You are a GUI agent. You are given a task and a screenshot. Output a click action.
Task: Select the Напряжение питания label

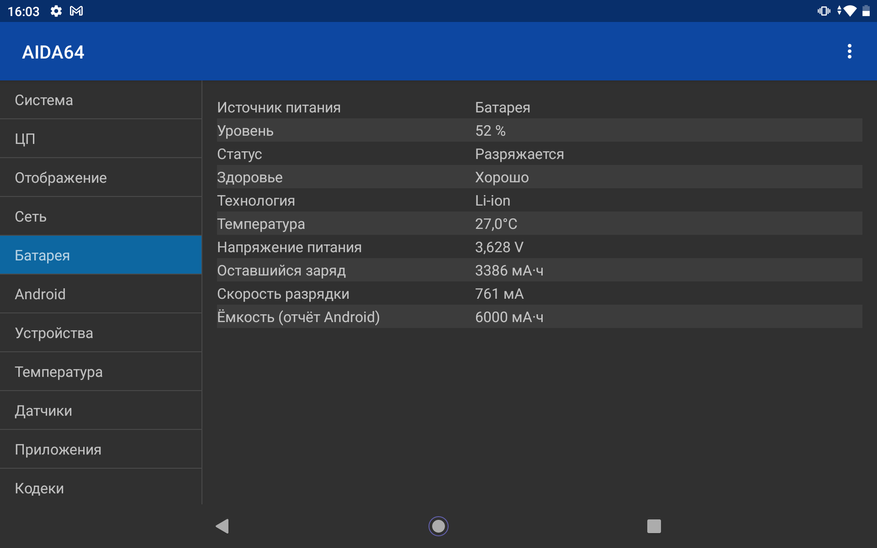click(289, 247)
